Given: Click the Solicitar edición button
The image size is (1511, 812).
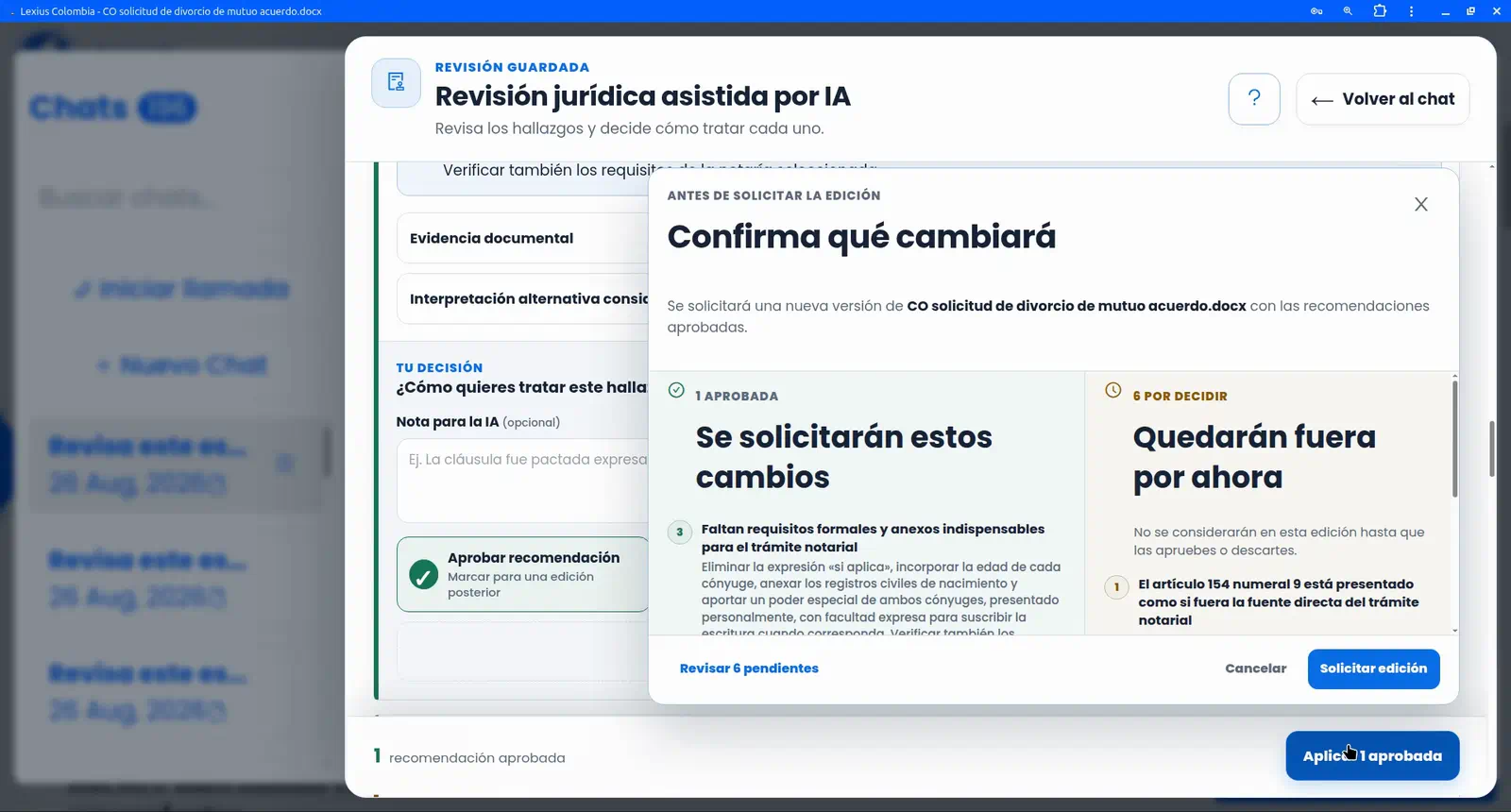Looking at the screenshot, I should (x=1373, y=668).
